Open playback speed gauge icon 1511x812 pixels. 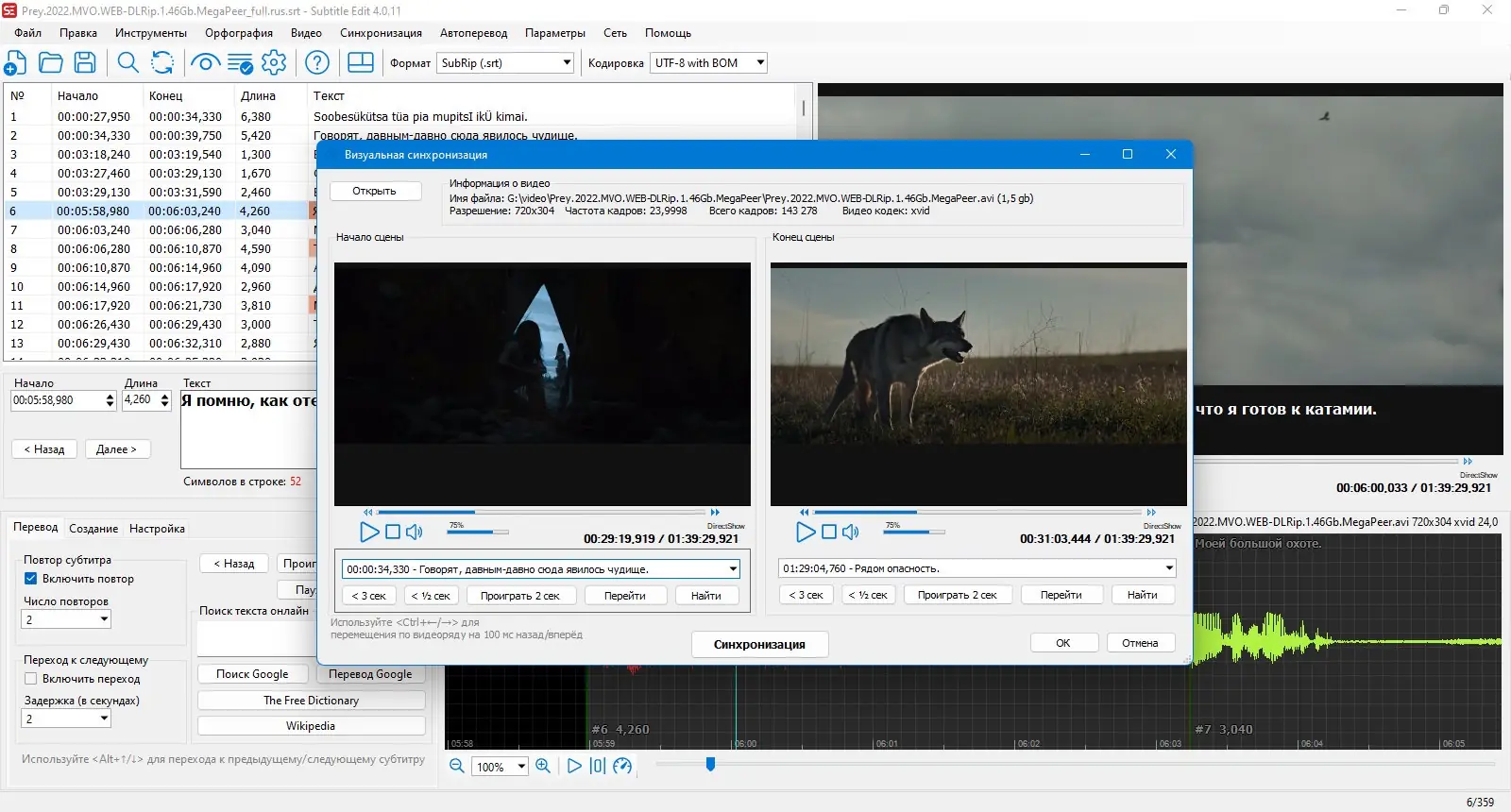pyautogui.click(x=622, y=766)
